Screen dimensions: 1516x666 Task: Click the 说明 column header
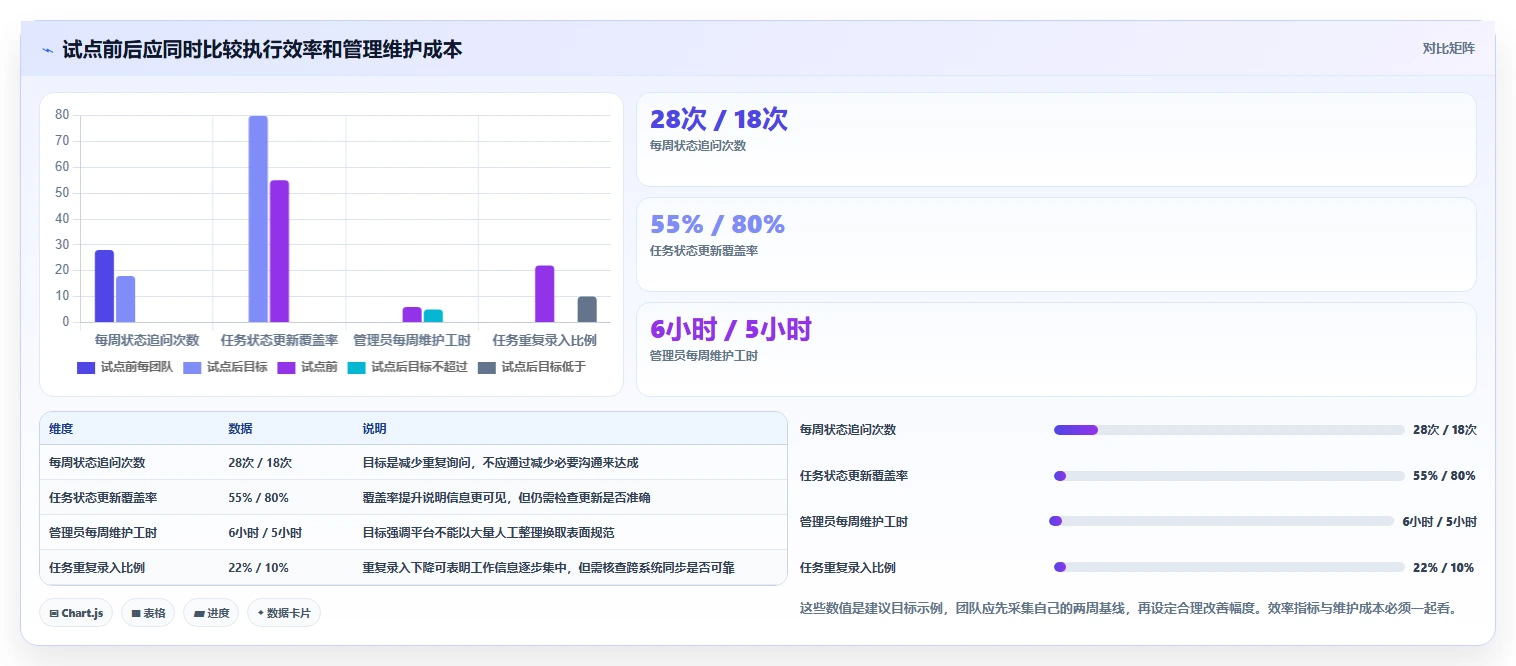(374, 429)
